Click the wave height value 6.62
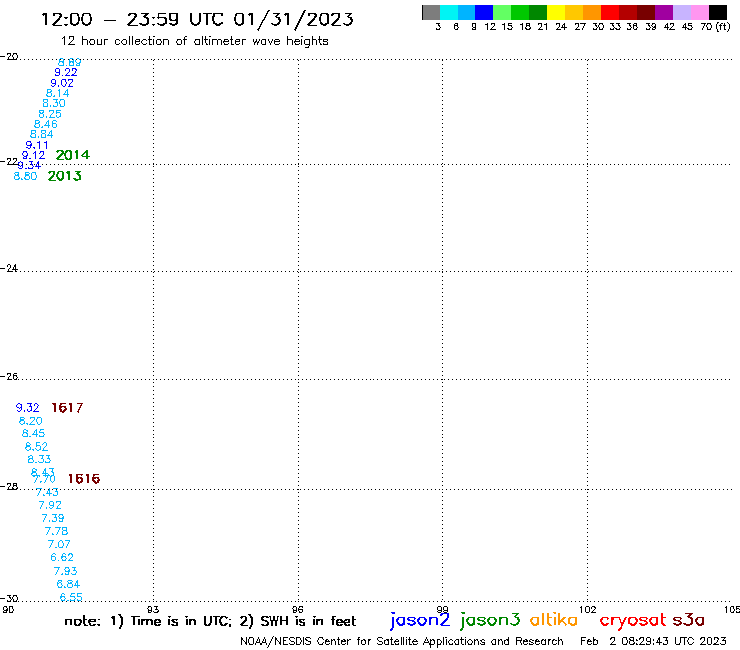 (x=62, y=557)
